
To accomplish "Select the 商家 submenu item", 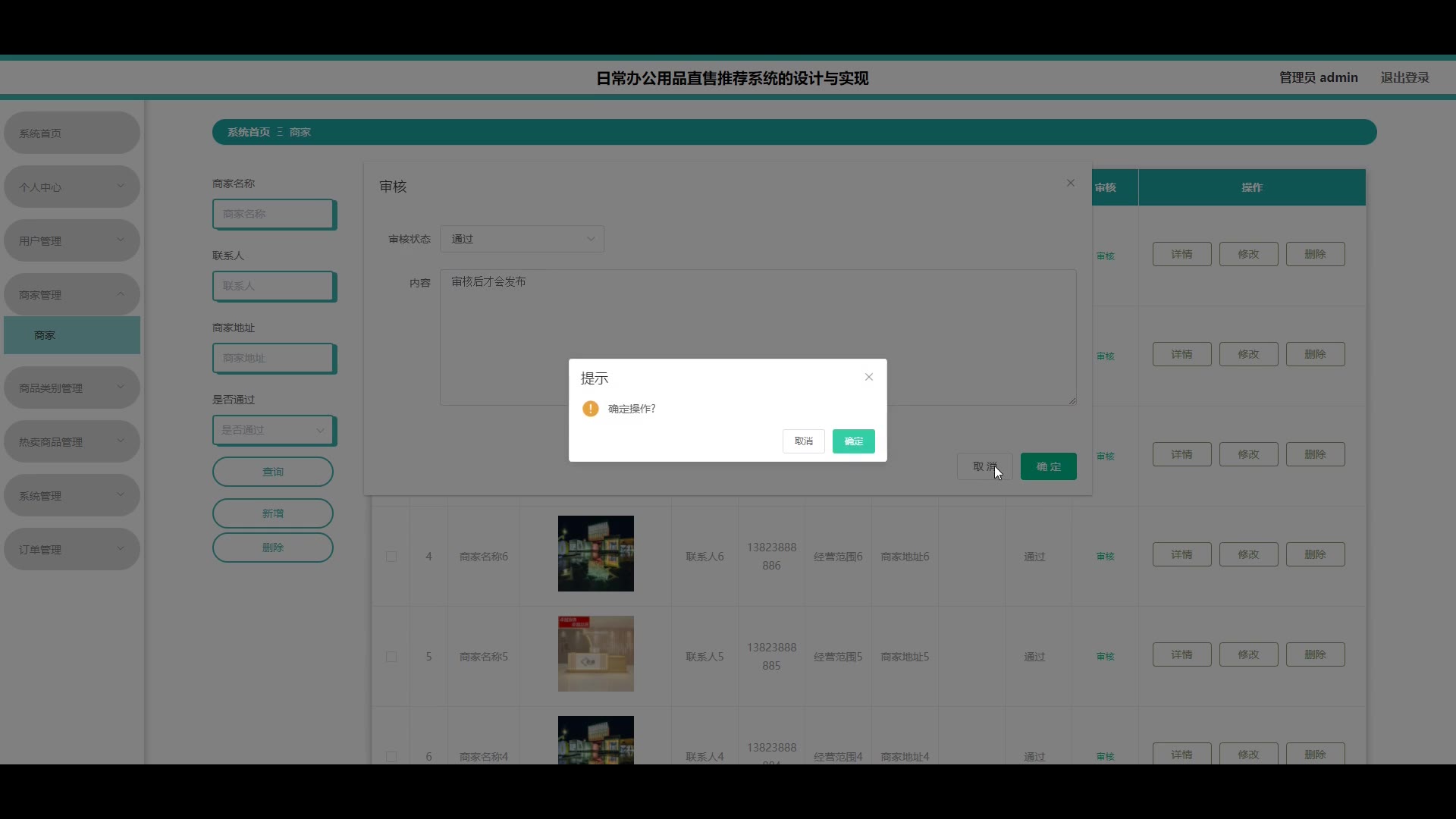I will point(71,335).
